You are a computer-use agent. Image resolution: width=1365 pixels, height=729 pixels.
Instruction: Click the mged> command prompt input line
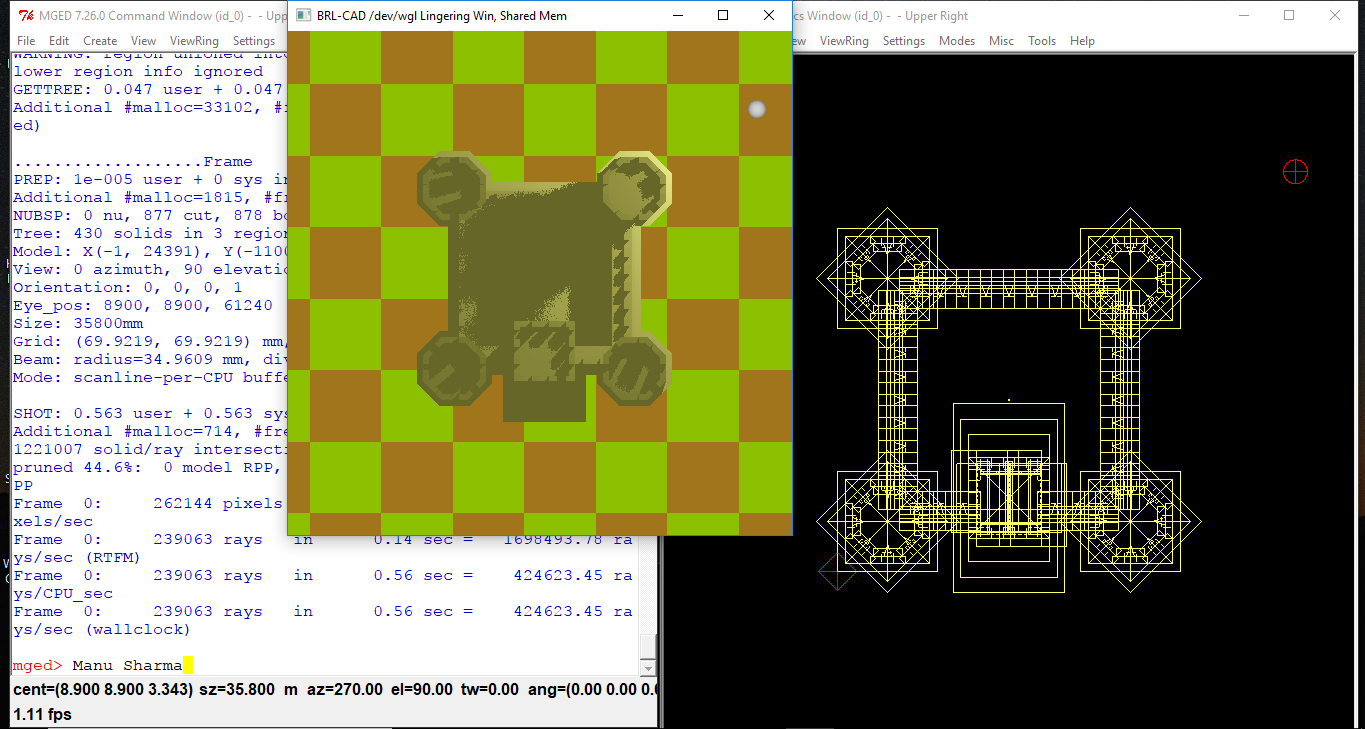point(325,666)
